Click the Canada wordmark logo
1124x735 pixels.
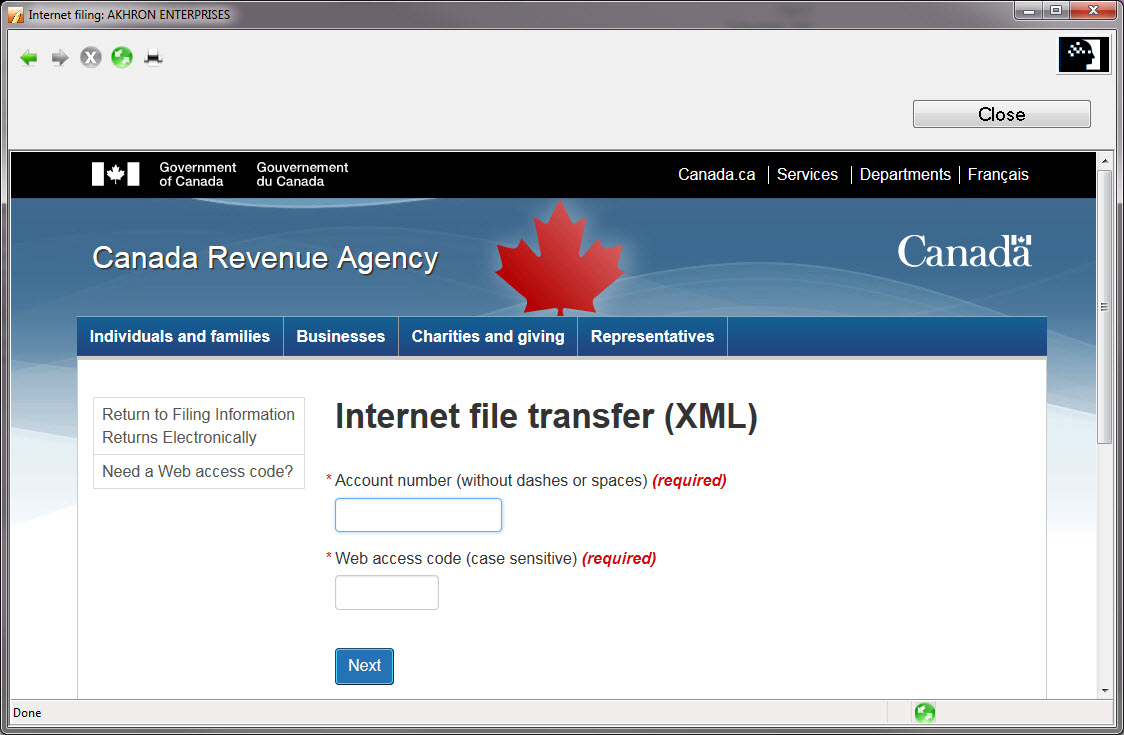click(x=965, y=252)
